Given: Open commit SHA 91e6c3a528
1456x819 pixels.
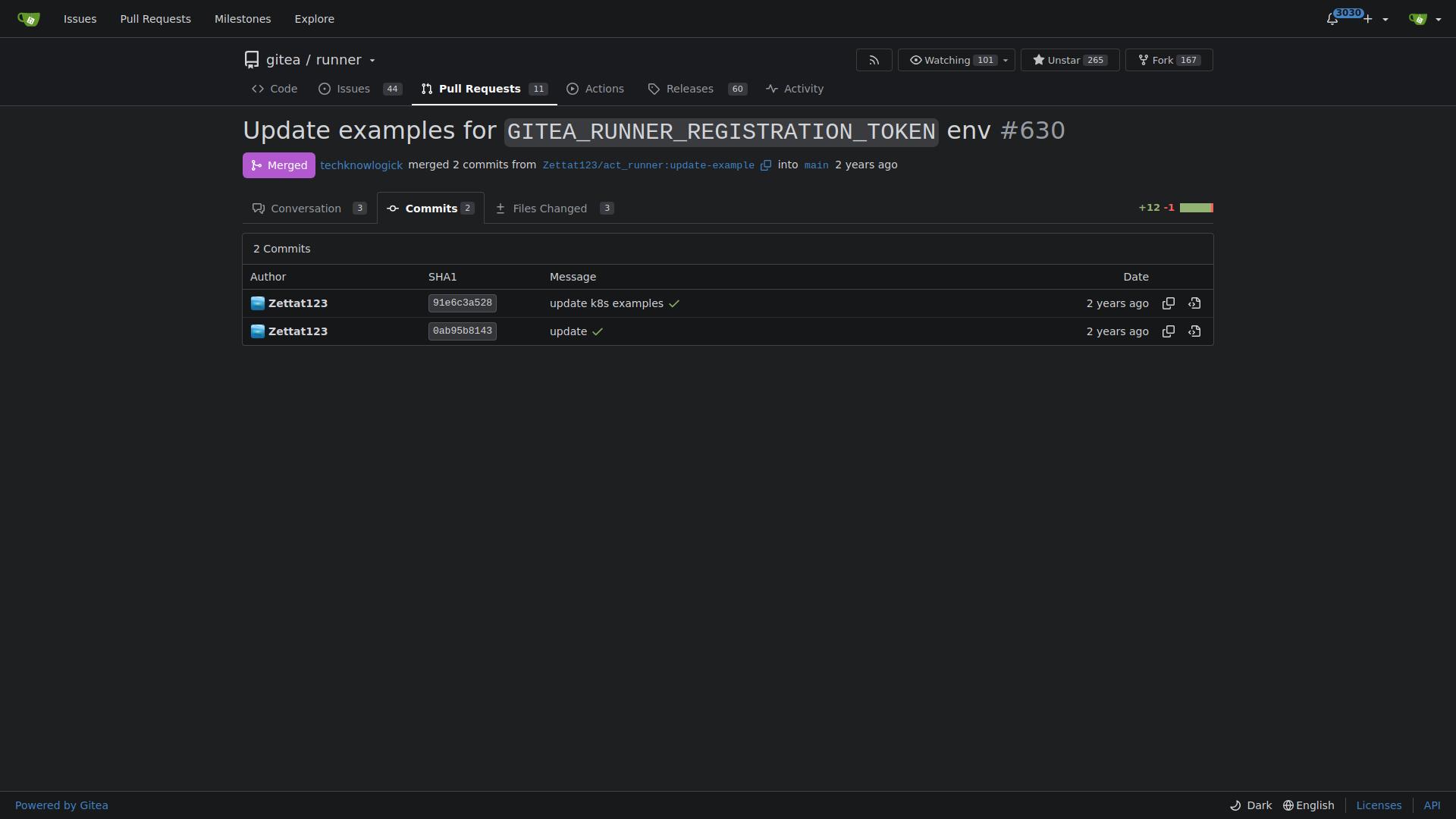Looking at the screenshot, I should click(x=462, y=303).
